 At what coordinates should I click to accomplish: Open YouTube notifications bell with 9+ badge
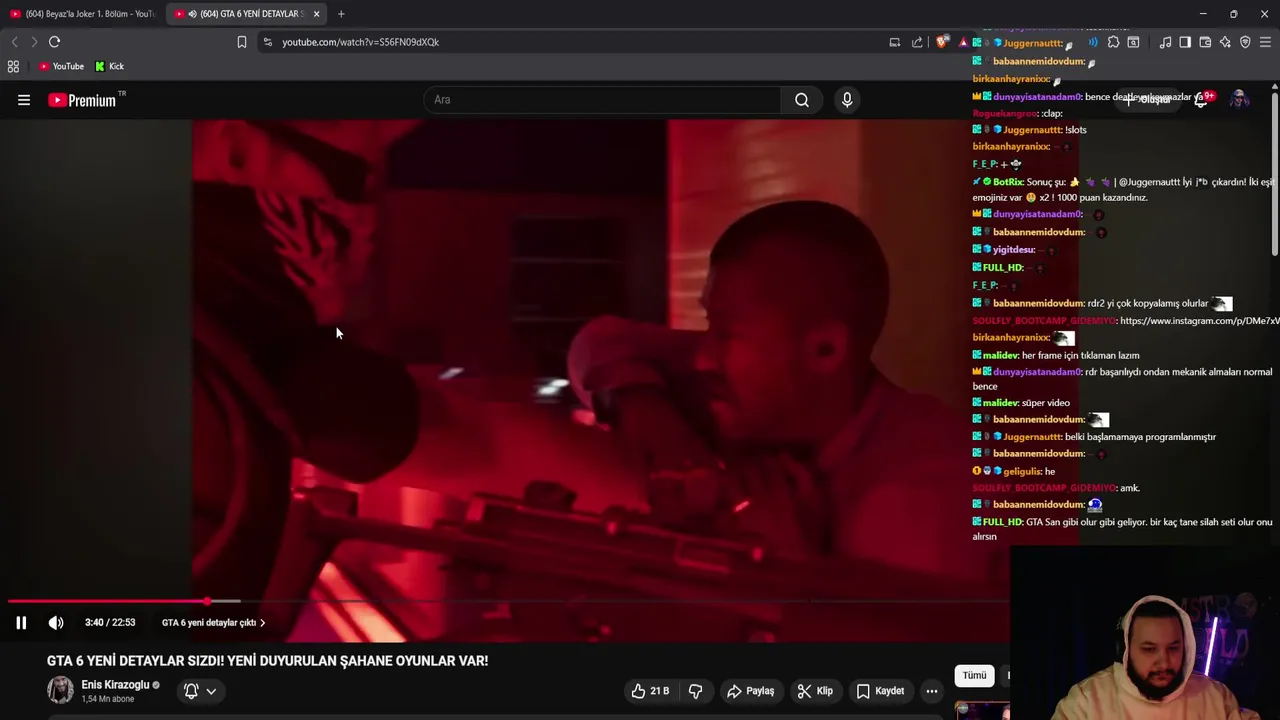(x=1203, y=99)
